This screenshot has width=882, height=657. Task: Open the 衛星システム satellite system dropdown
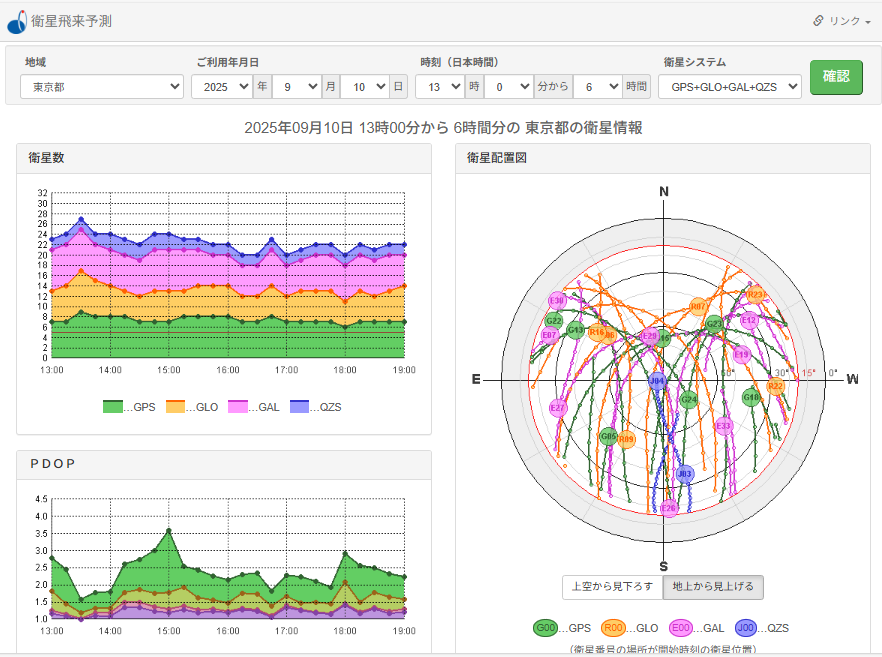coord(730,87)
